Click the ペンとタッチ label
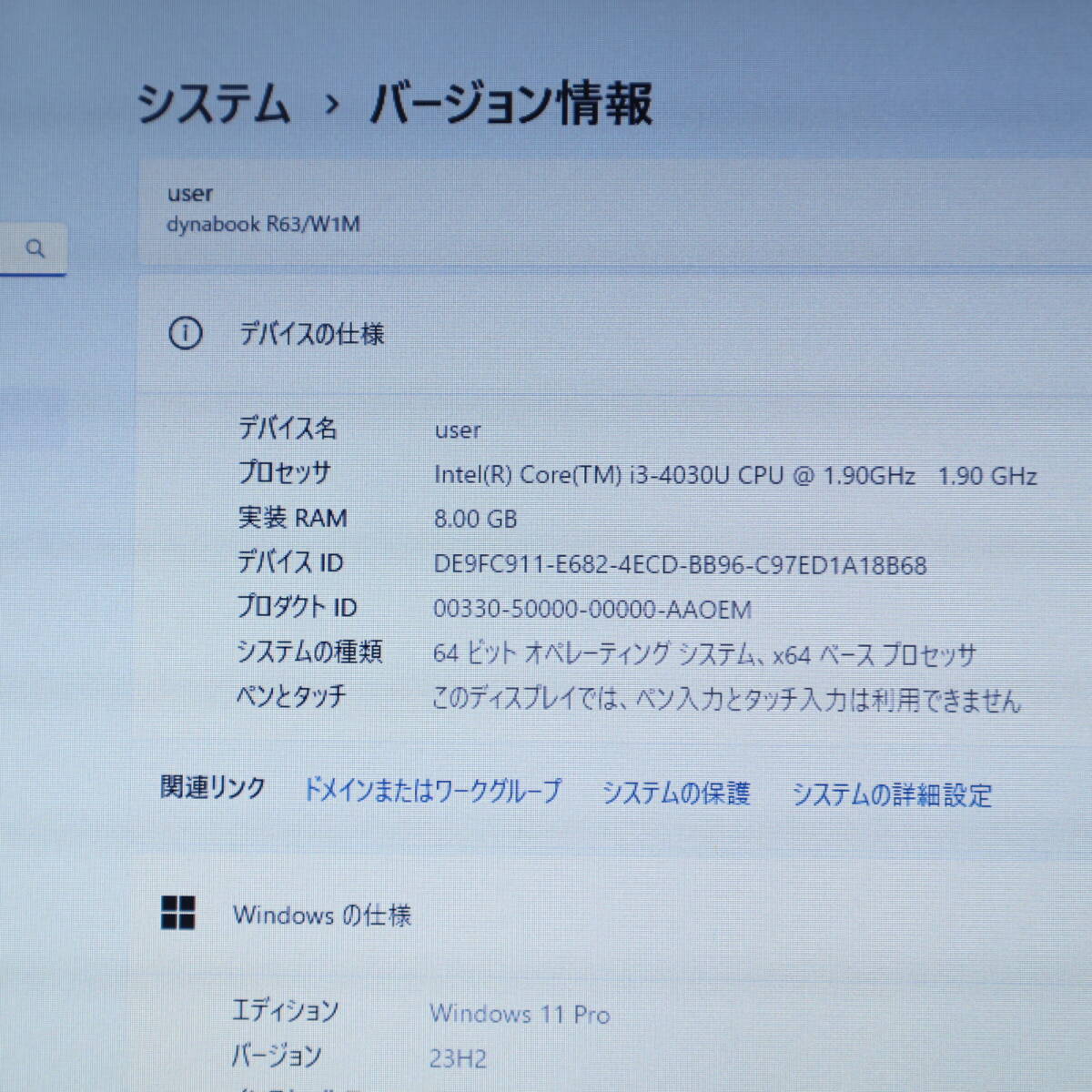This screenshot has width=1092, height=1092. coord(291,696)
